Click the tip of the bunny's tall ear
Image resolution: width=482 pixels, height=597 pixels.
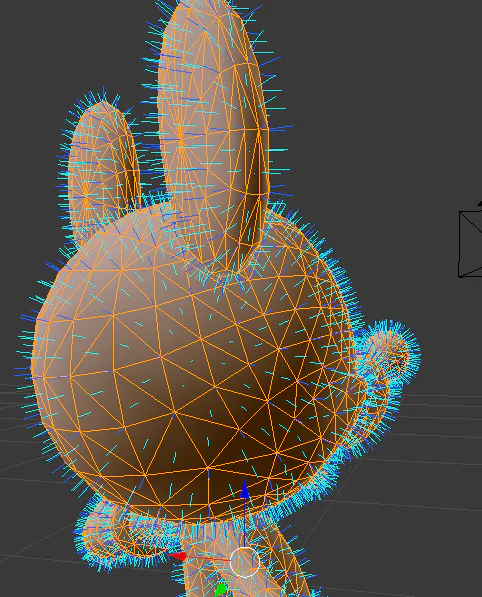pyautogui.click(x=207, y=10)
